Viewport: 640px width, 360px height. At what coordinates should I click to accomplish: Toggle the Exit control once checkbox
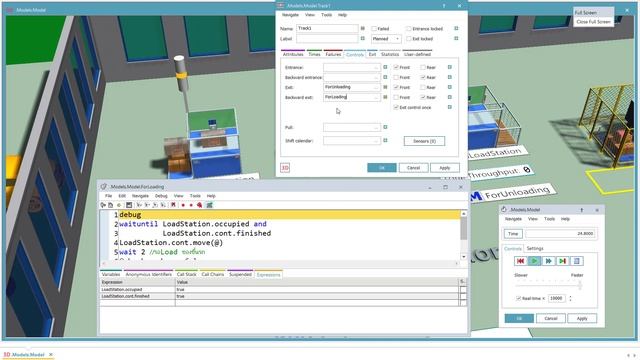tap(396, 107)
